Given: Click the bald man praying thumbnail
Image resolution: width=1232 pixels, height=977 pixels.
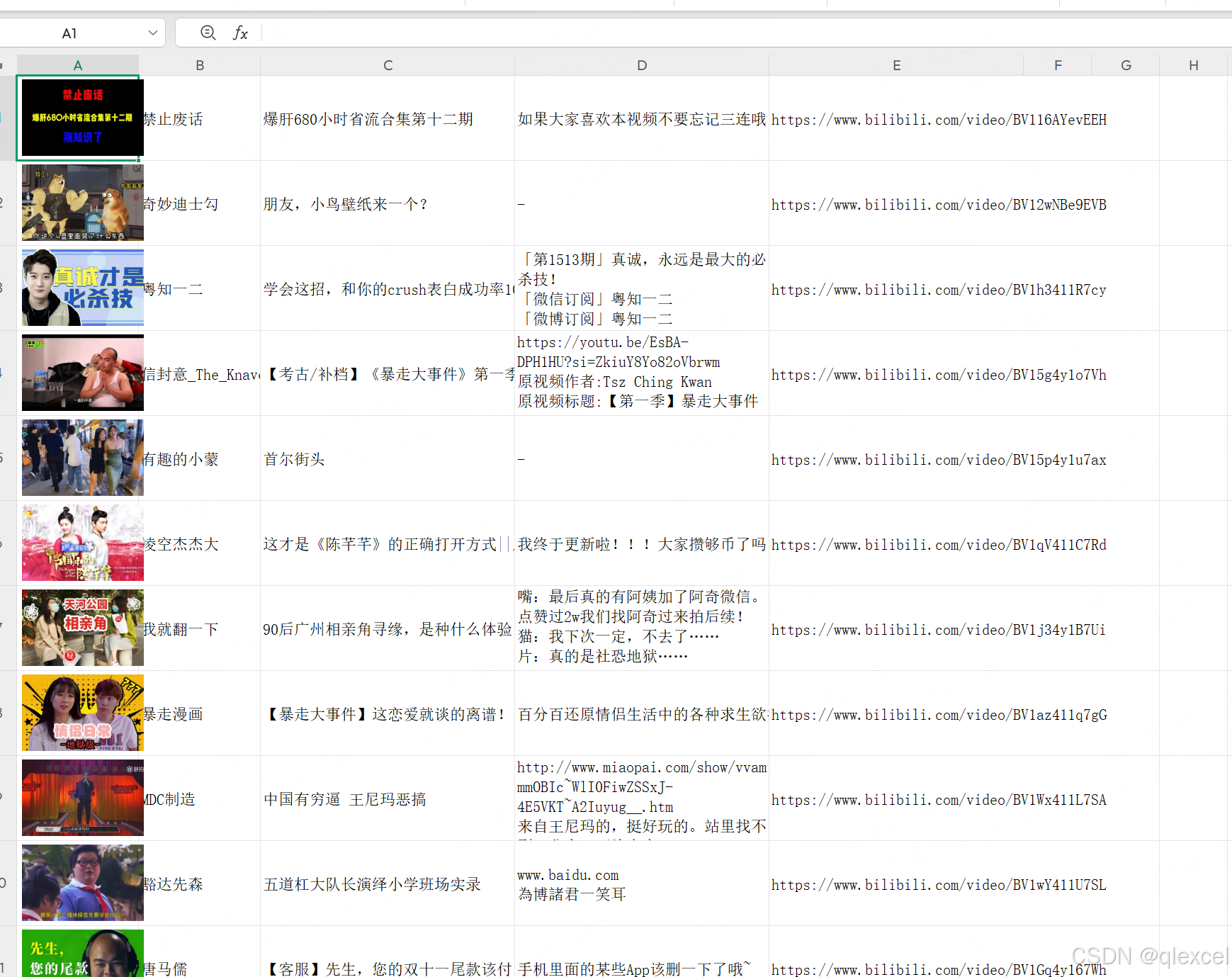Looking at the screenshot, I should pyautogui.click(x=82, y=373).
